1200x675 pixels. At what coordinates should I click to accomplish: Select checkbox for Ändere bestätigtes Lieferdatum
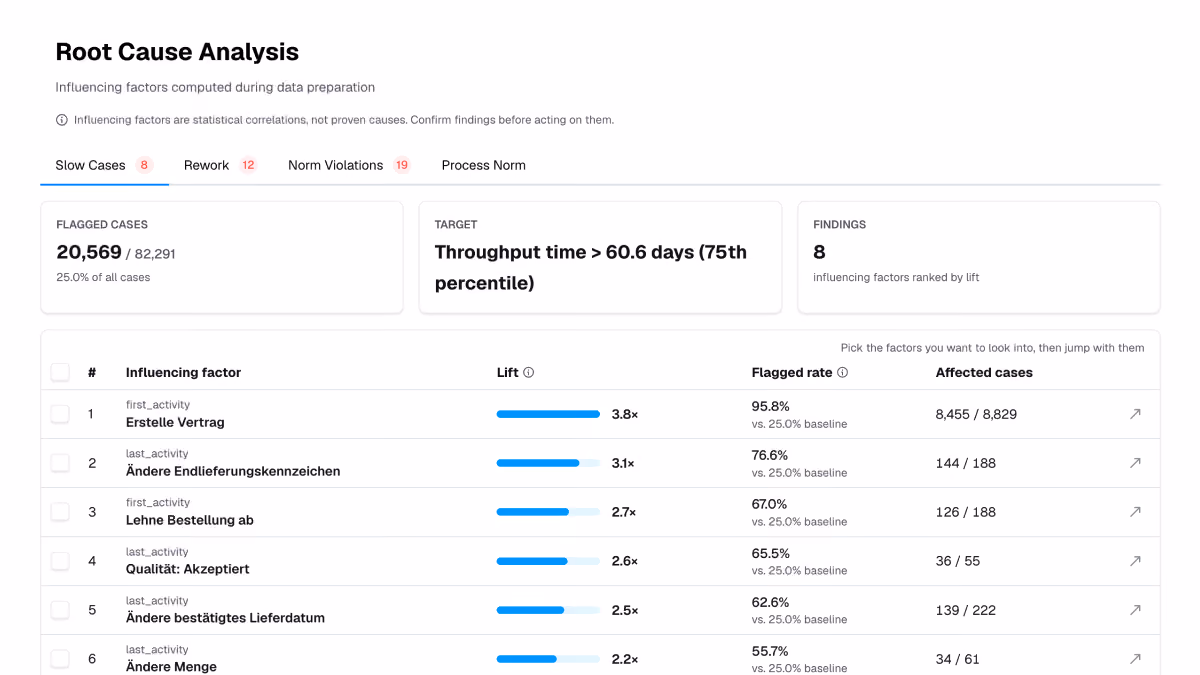pos(60,610)
